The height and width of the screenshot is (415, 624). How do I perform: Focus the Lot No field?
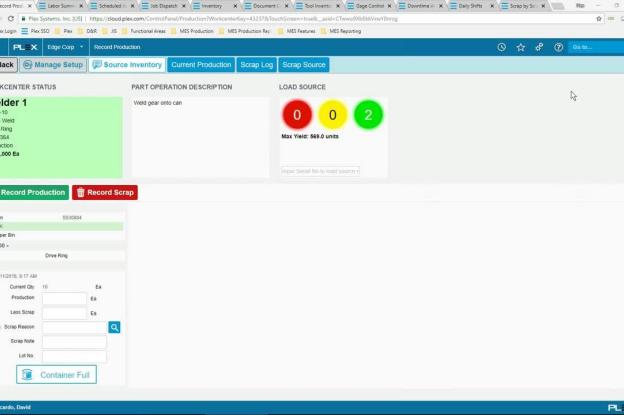tap(74, 356)
